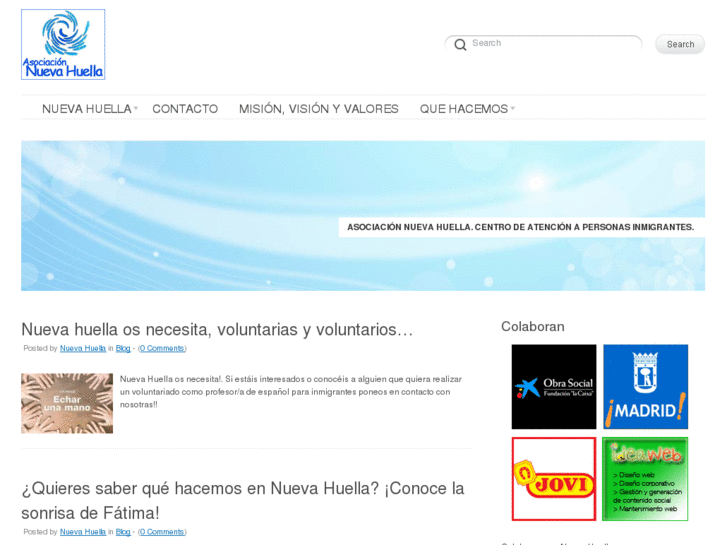Click the Asociación Nueva Huella logo
This screenshot has height=545, width=727.
63,45
